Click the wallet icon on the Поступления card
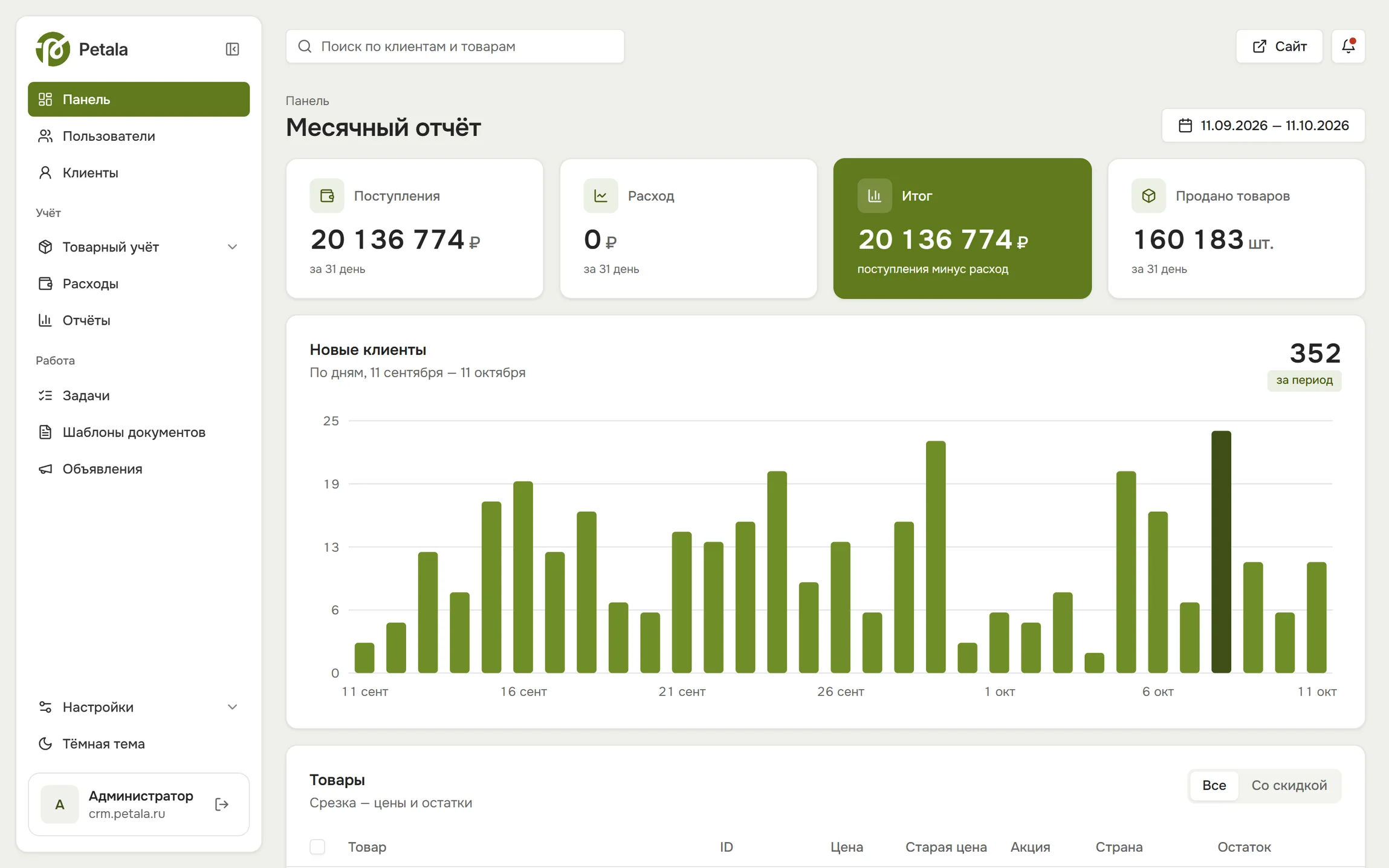This screenshot has height=868, width=1389. point(327,196)
